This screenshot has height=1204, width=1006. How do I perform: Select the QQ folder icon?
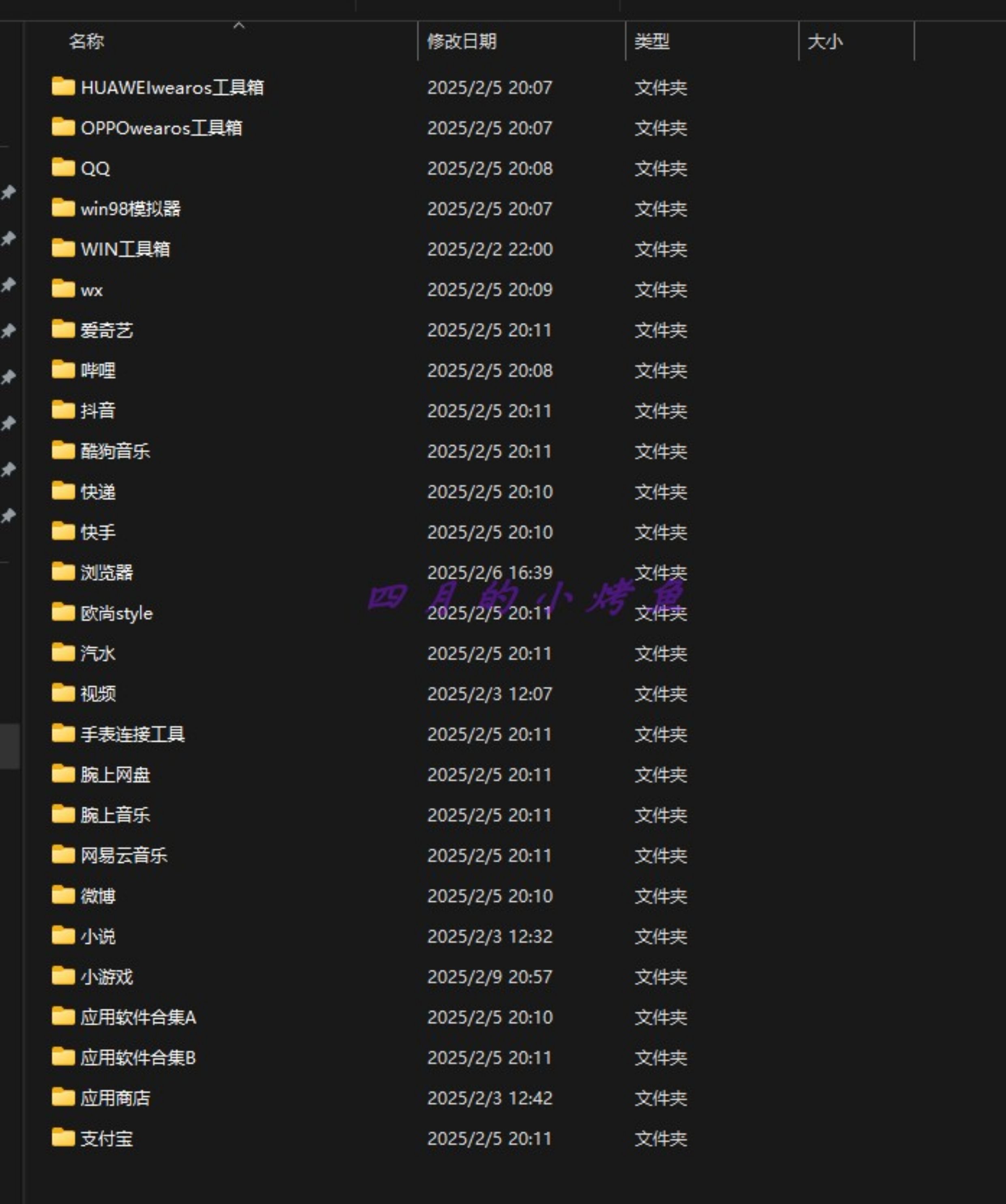[x=63, y=168]
